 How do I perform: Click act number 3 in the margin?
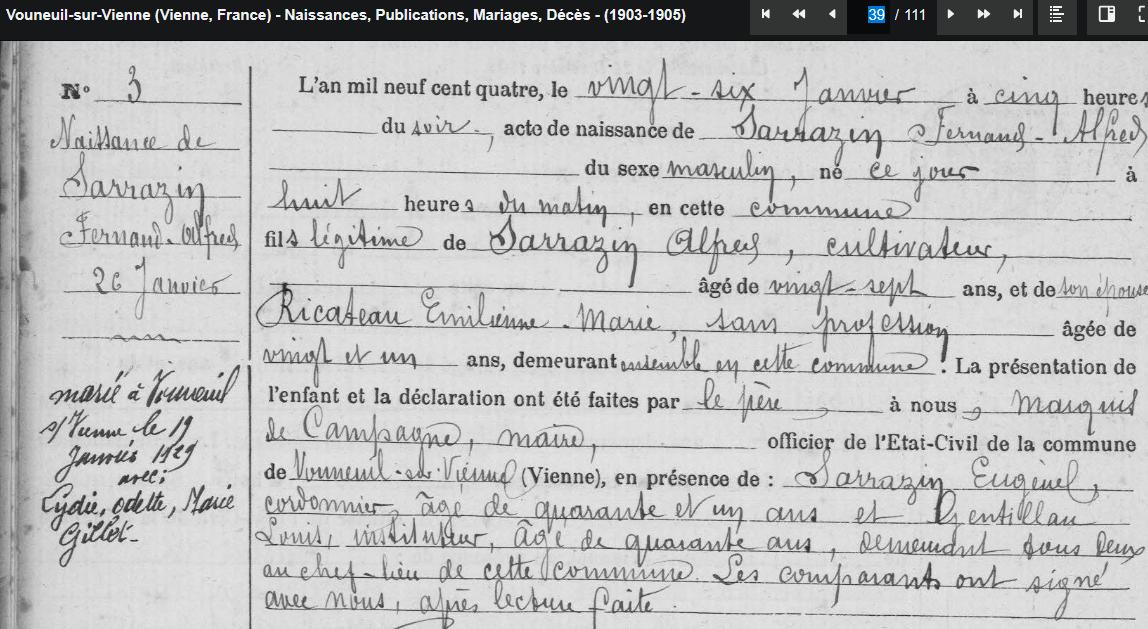click(133, 90)
